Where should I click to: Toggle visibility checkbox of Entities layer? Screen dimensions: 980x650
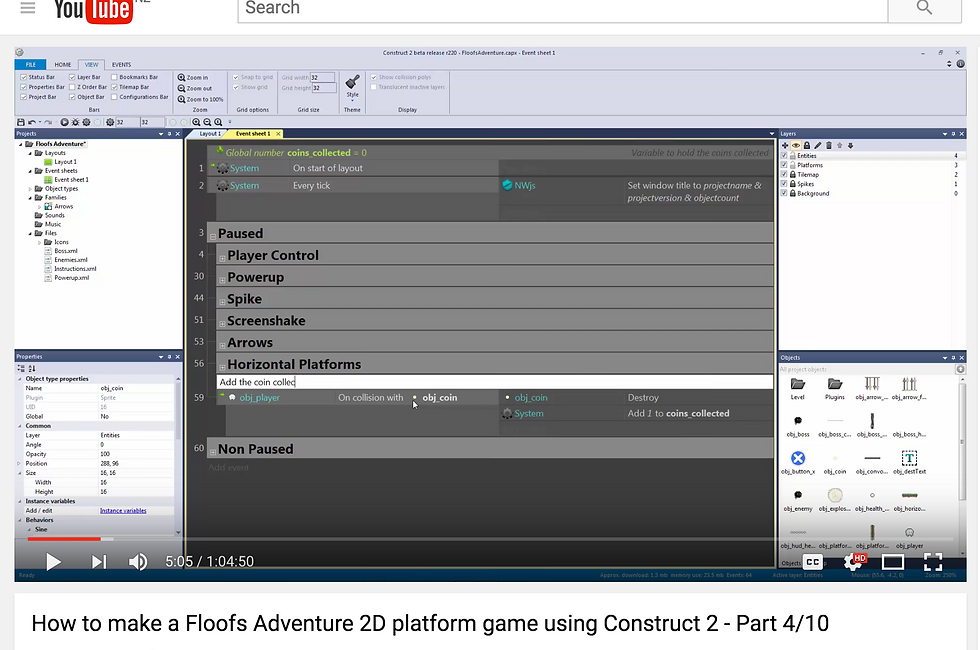pos(784,156)
